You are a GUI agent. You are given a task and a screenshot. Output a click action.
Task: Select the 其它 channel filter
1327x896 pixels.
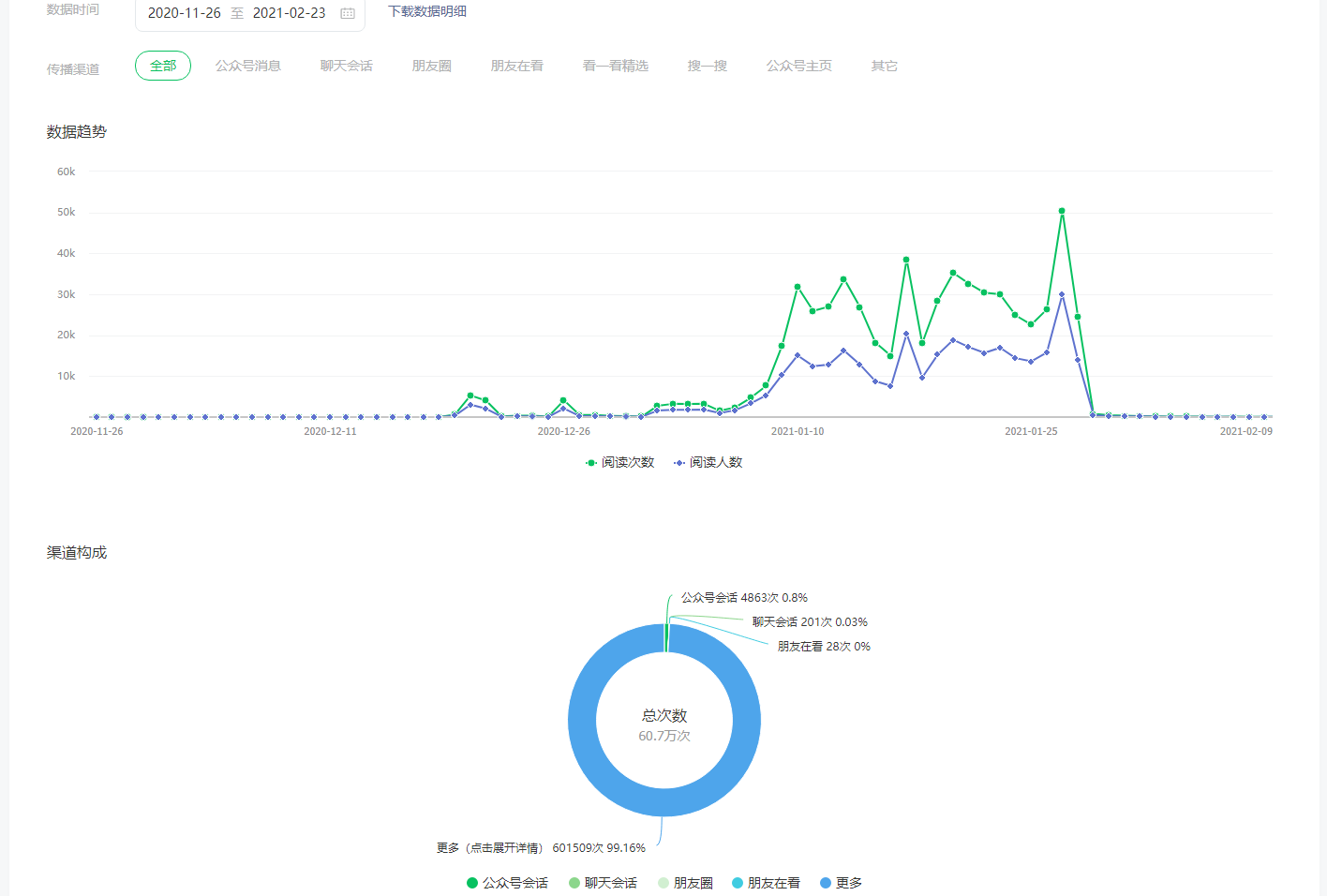coord(885,66)
